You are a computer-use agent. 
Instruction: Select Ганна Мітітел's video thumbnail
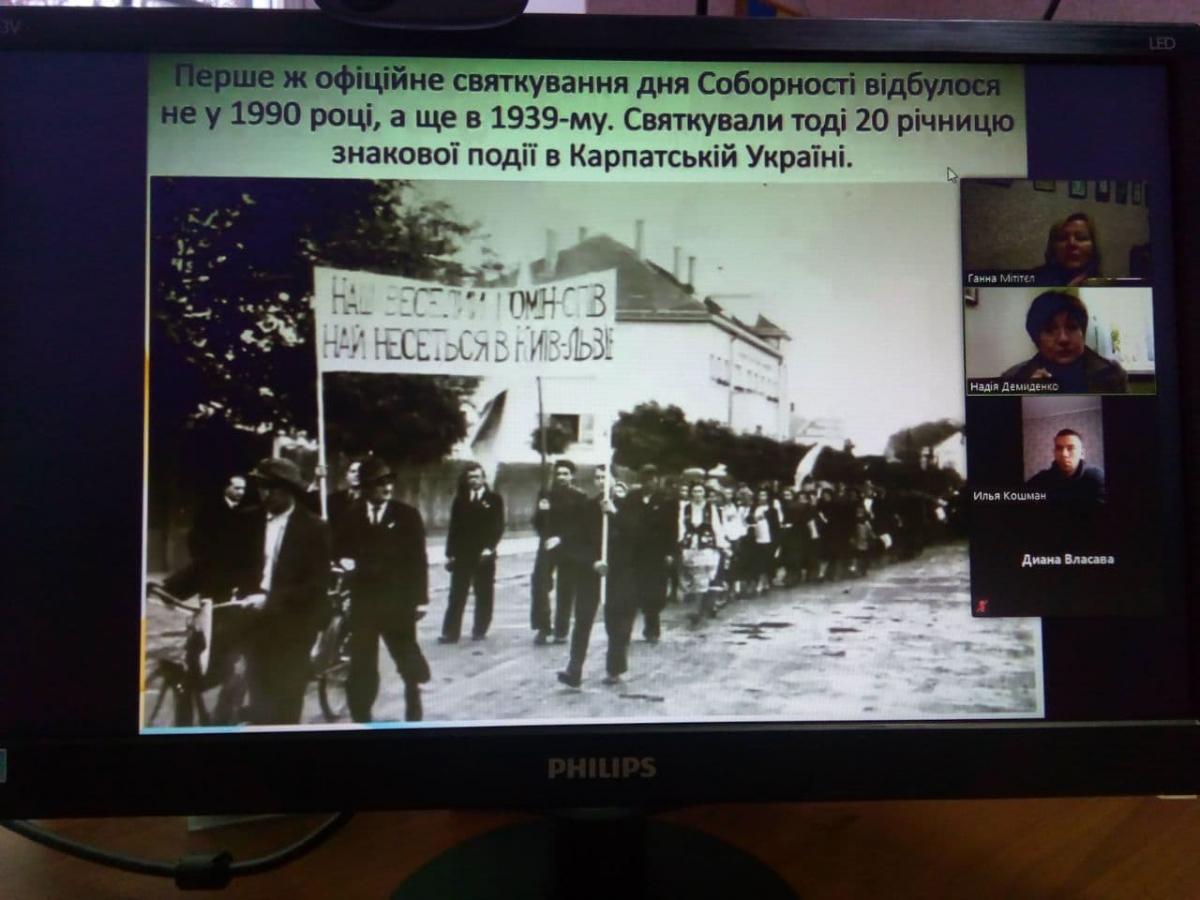(x=1055, y=232)
